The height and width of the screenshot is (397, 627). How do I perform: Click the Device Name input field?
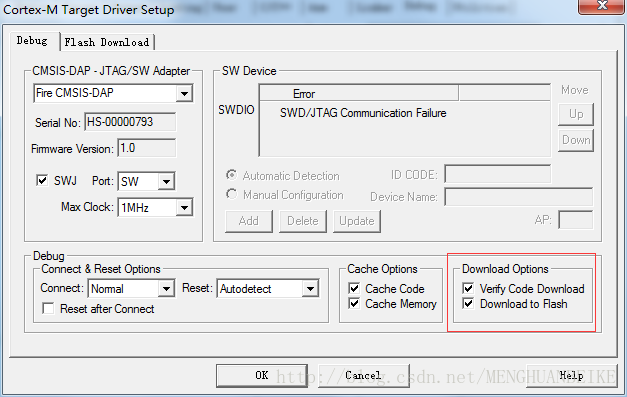point(519,197)
